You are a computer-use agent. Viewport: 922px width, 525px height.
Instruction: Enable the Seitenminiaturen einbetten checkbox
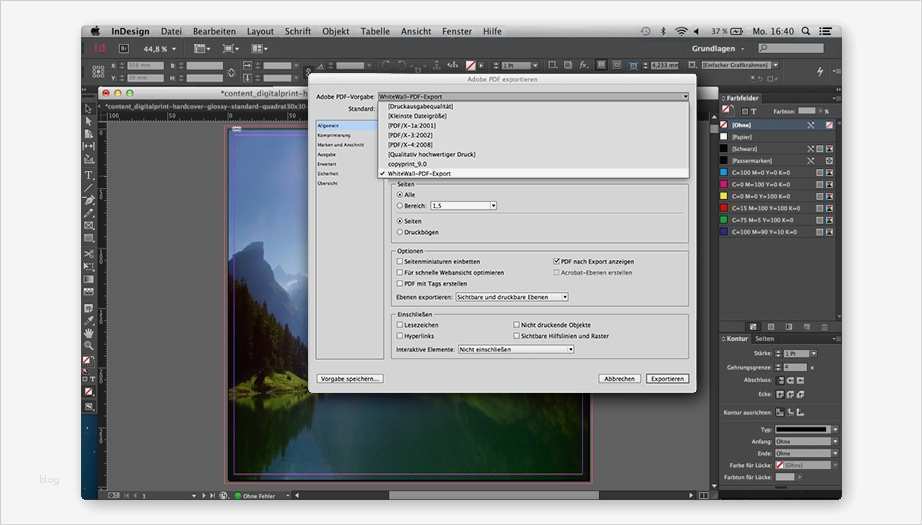pyautogui.click(x=400, y=262)
